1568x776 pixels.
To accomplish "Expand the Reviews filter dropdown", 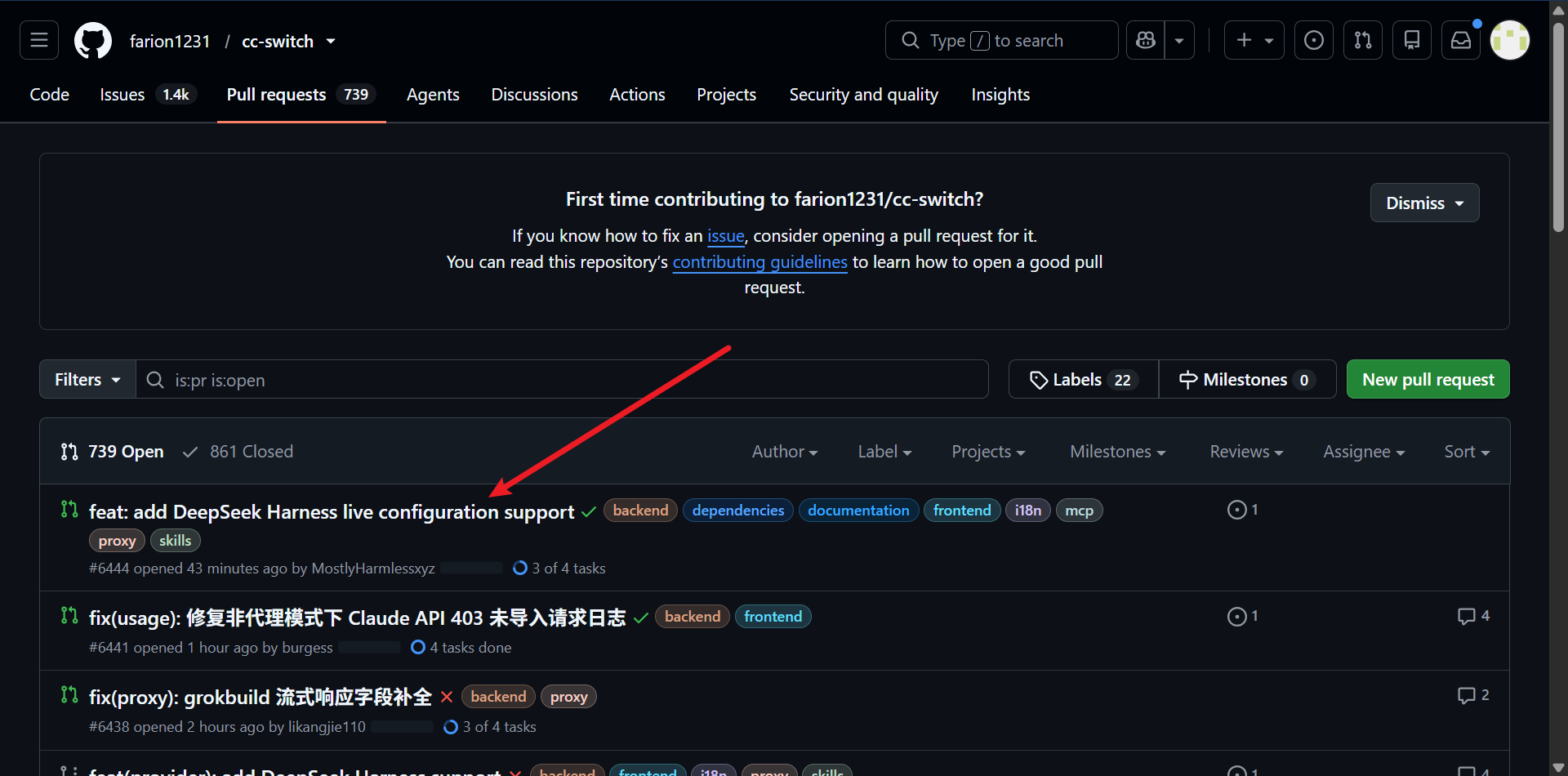I will tap(1246, 452).
